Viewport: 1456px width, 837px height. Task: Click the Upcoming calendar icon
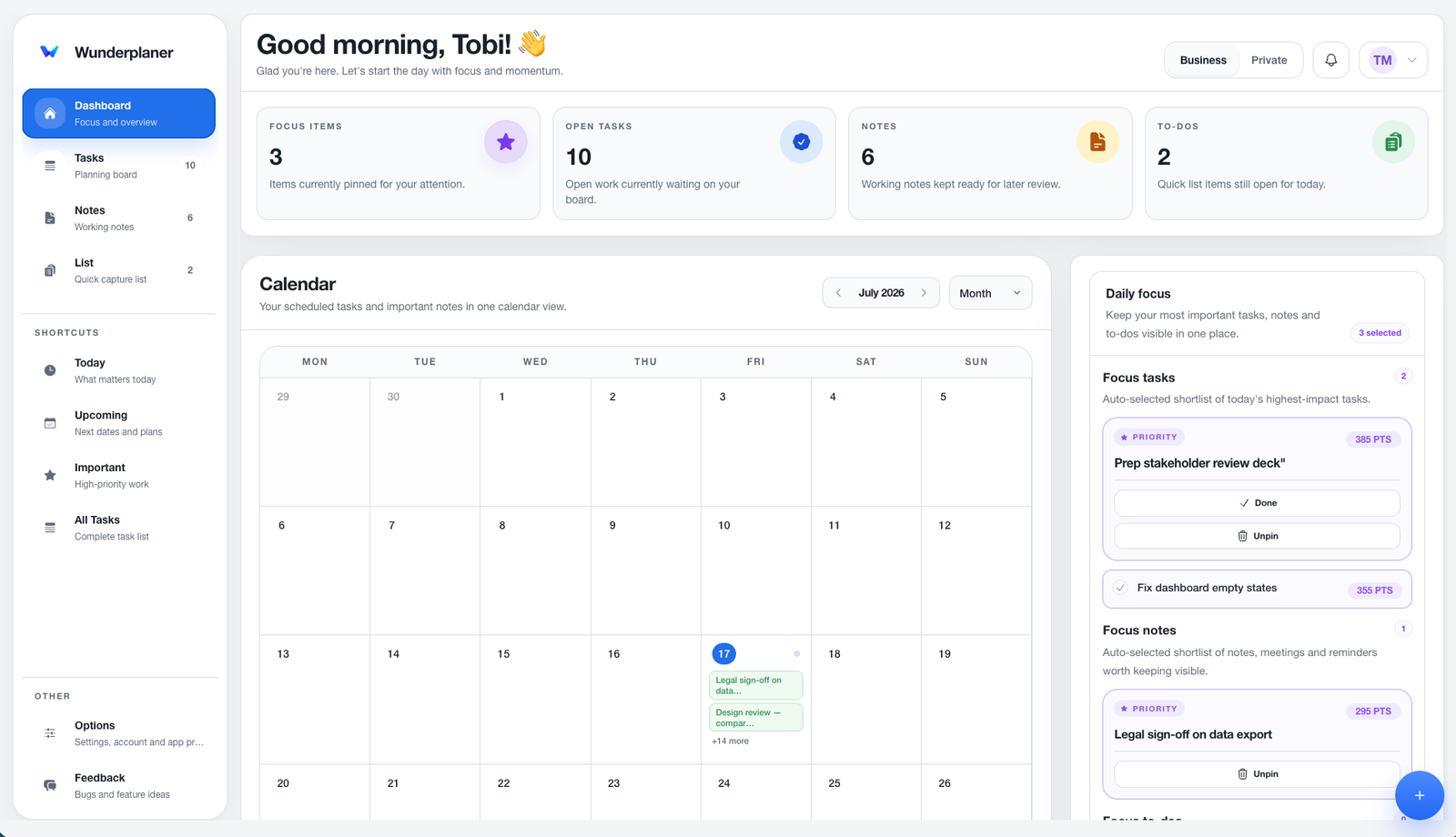(x=50, y=423)
